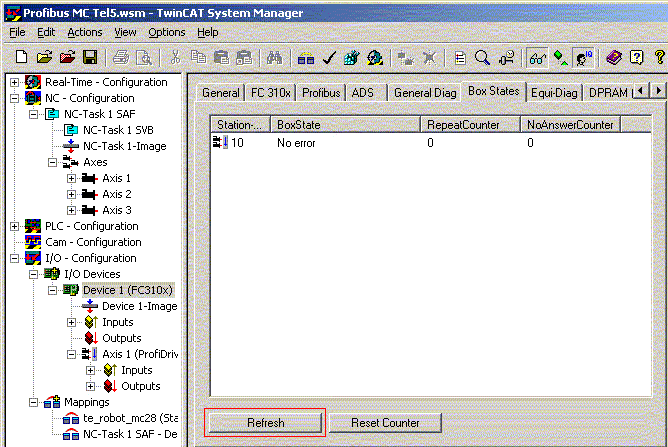The width and height of the screenshot is (668, 447).
Task: Expand PLC - Configuration node
Action: tap(14, 226)
